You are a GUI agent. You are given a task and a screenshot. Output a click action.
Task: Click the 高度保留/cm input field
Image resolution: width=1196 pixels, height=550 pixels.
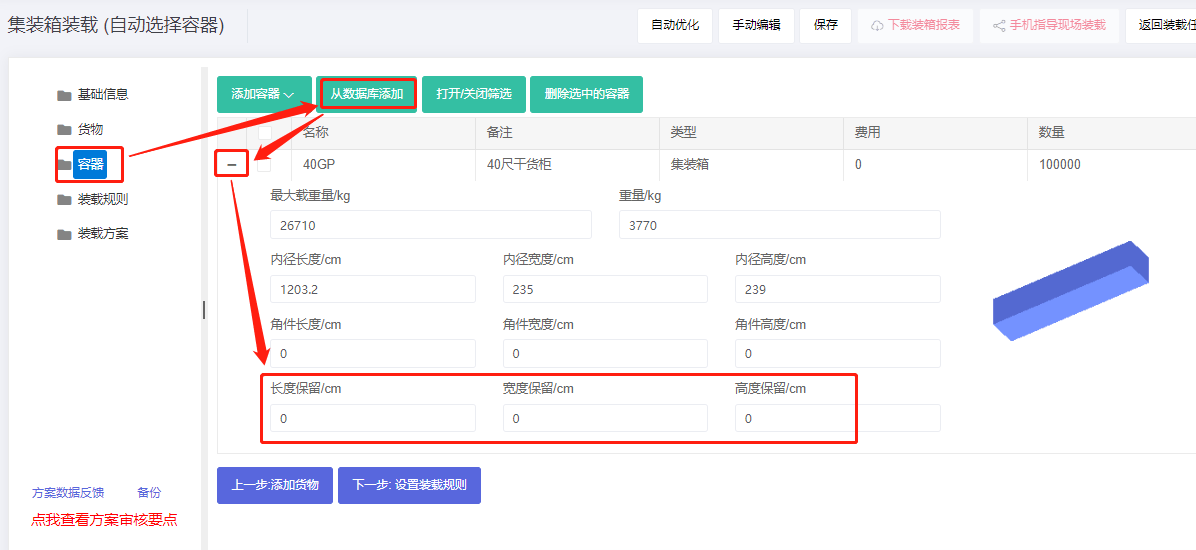[x=838, y=418]
